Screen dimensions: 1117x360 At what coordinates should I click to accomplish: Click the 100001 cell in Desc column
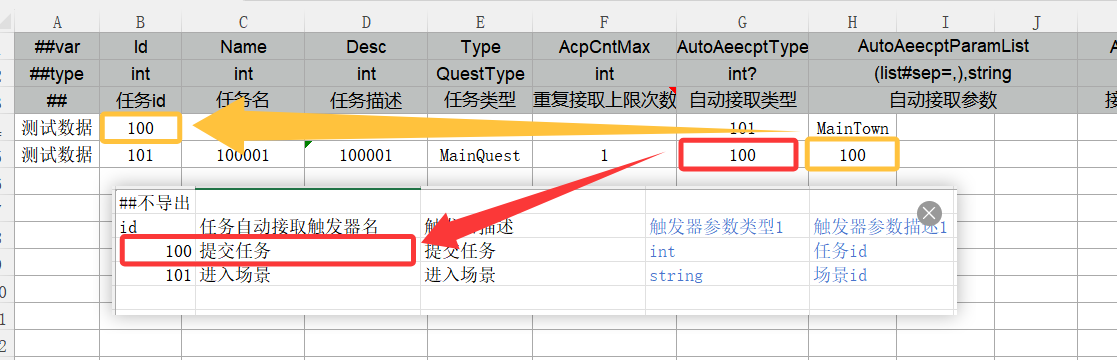[366, 155]
